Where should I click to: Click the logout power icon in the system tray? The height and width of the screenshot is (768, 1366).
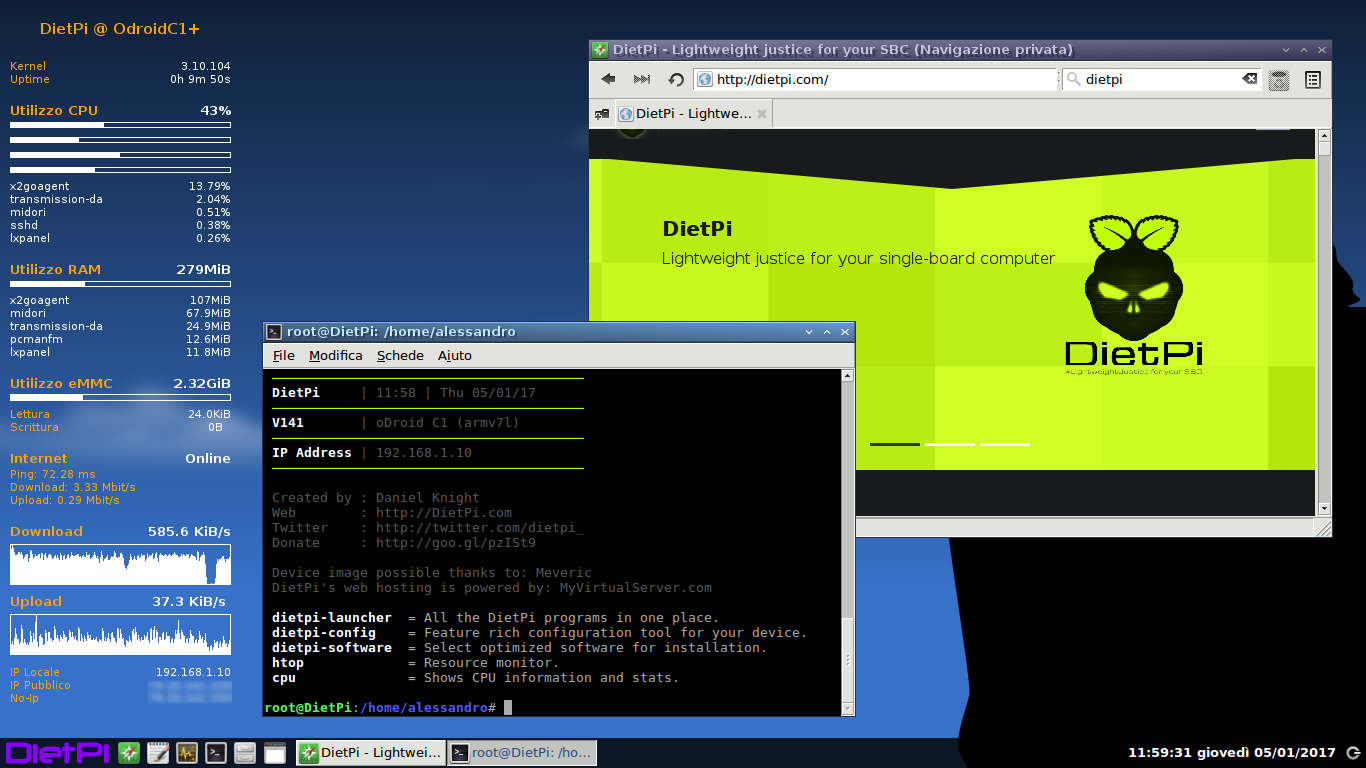[1353, 753]
